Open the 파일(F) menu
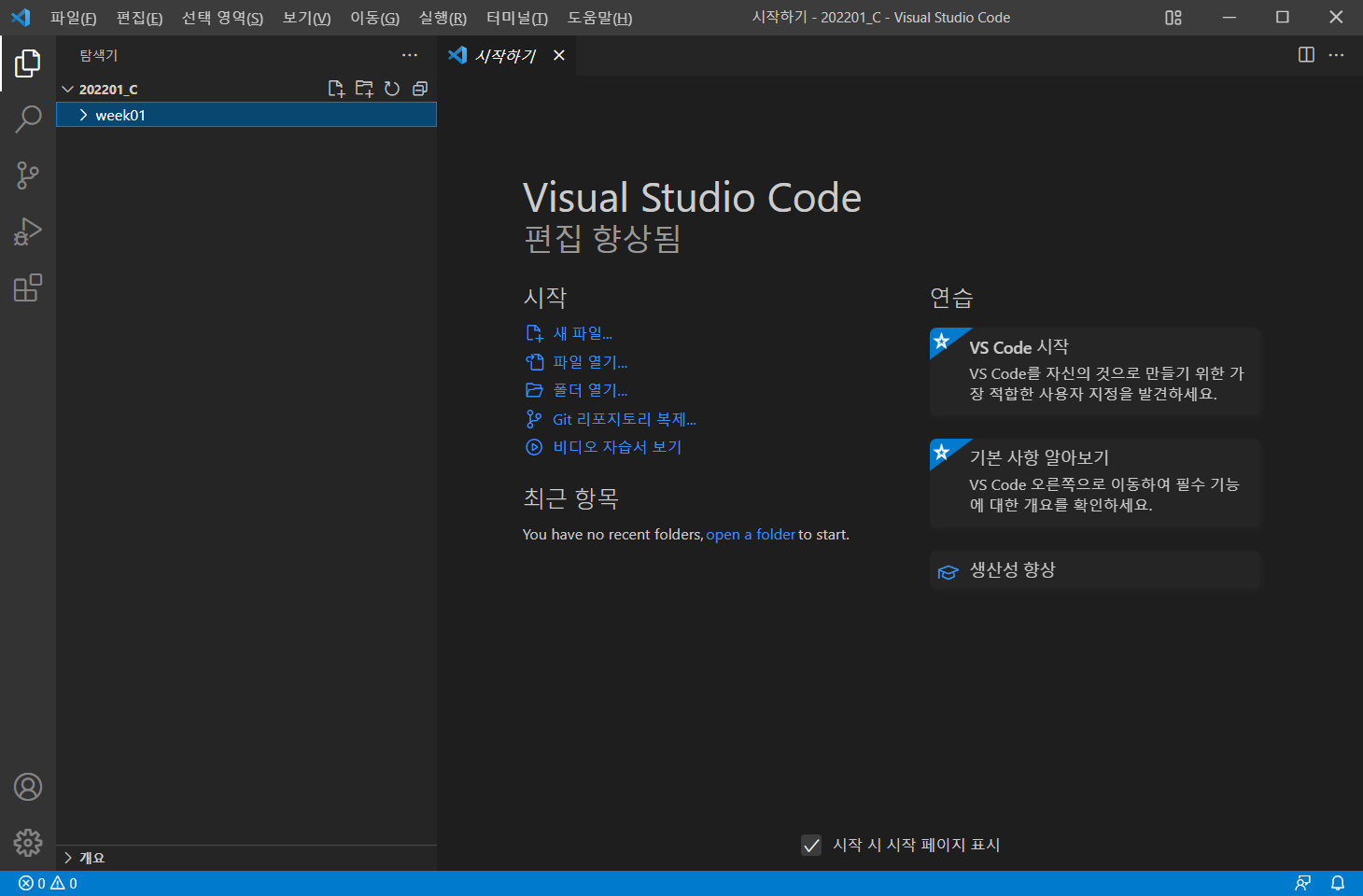Viewport: 1363px width, 896px height. point(73,18)
